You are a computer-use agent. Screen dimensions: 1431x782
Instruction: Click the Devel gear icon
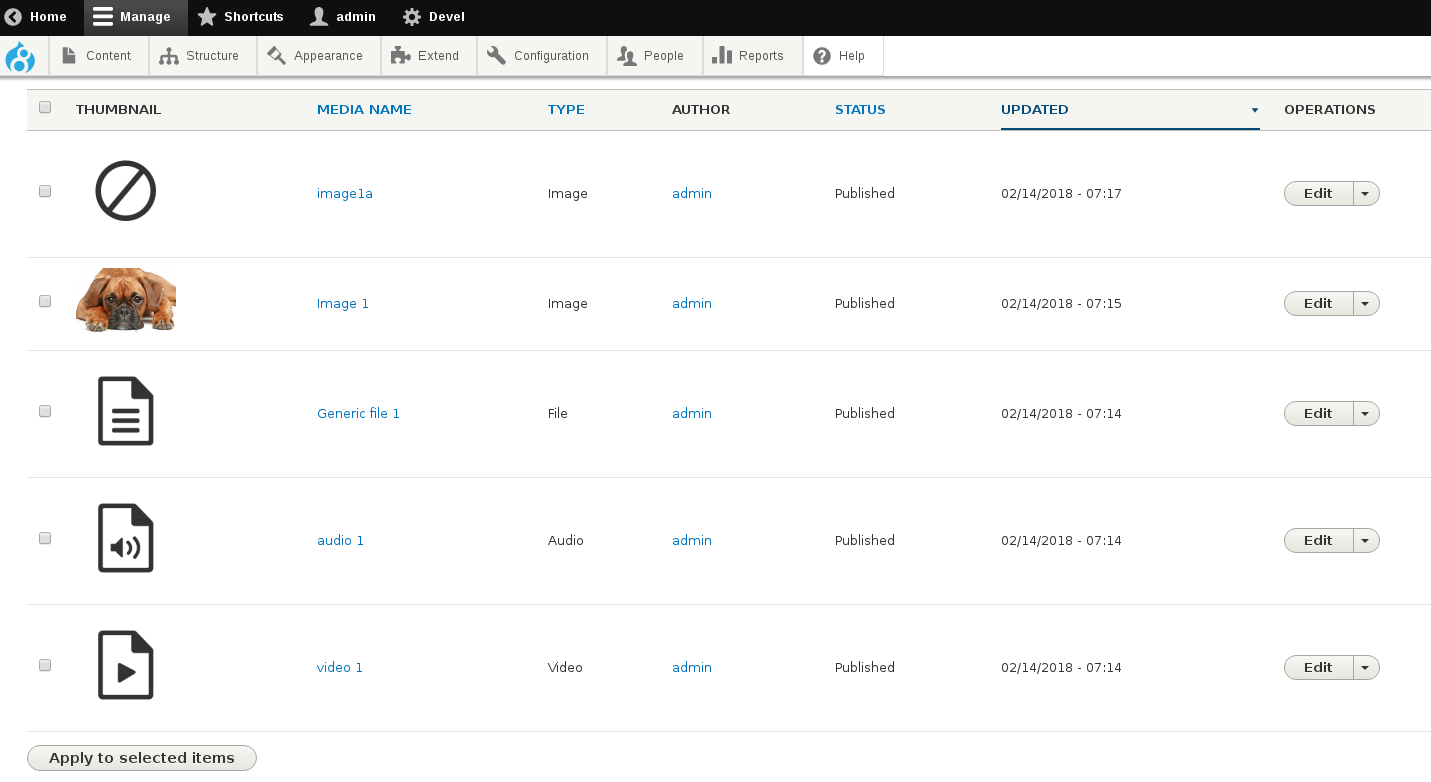click(412, 17)
